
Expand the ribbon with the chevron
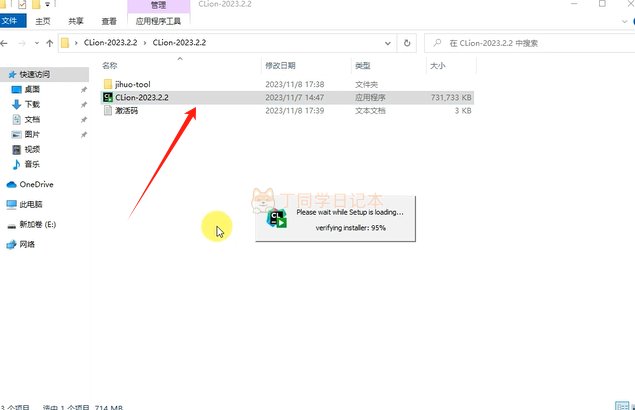pos(624,21)
